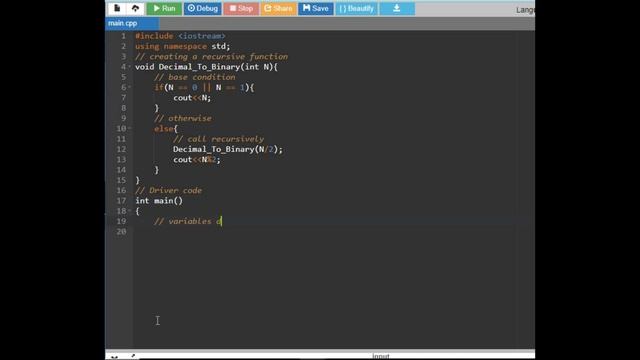The image size is (640, 360).
Task: Click the download icon button
Action: tap(397, 8)
